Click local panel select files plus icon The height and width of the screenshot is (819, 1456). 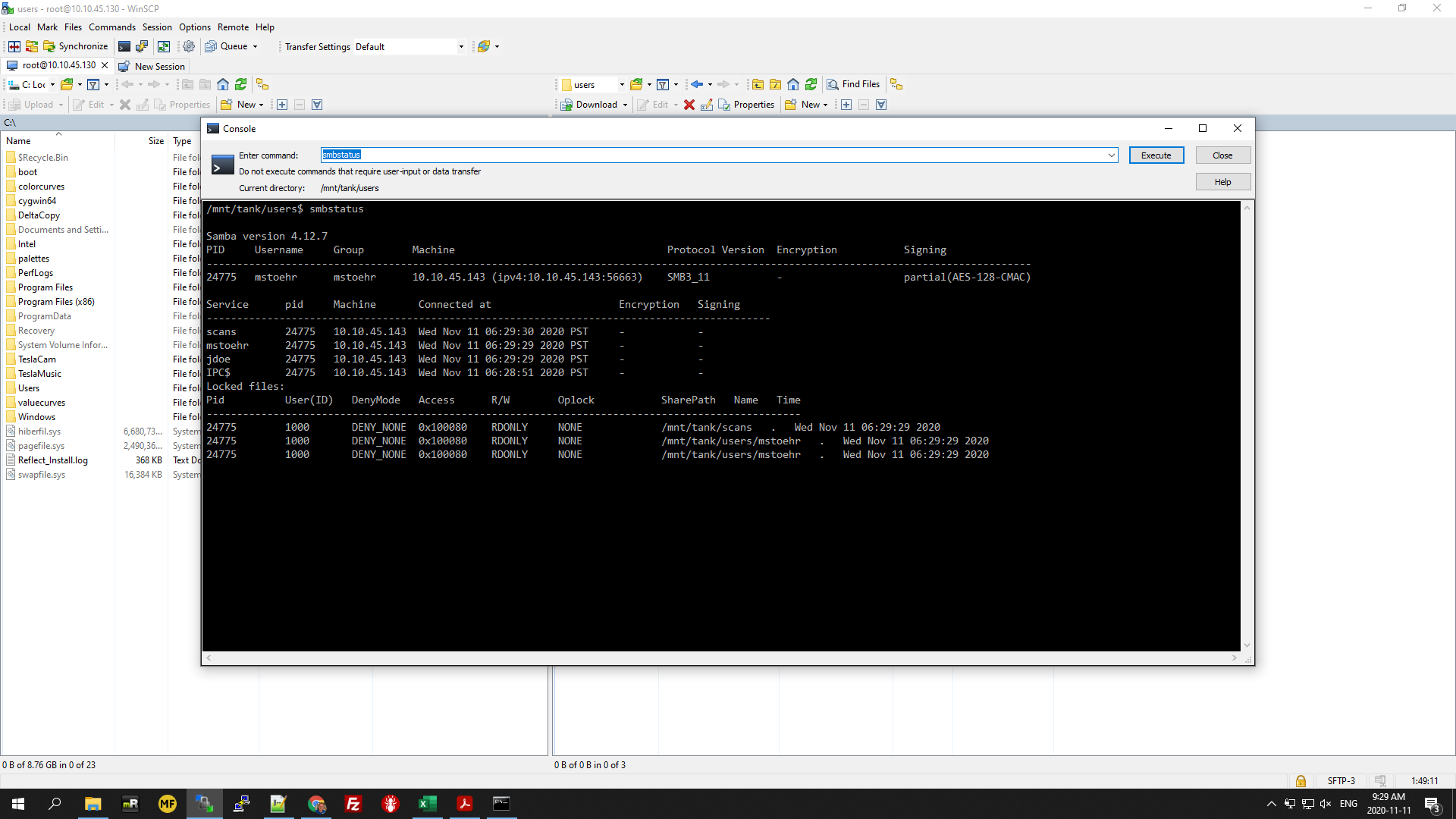[282, 105]
